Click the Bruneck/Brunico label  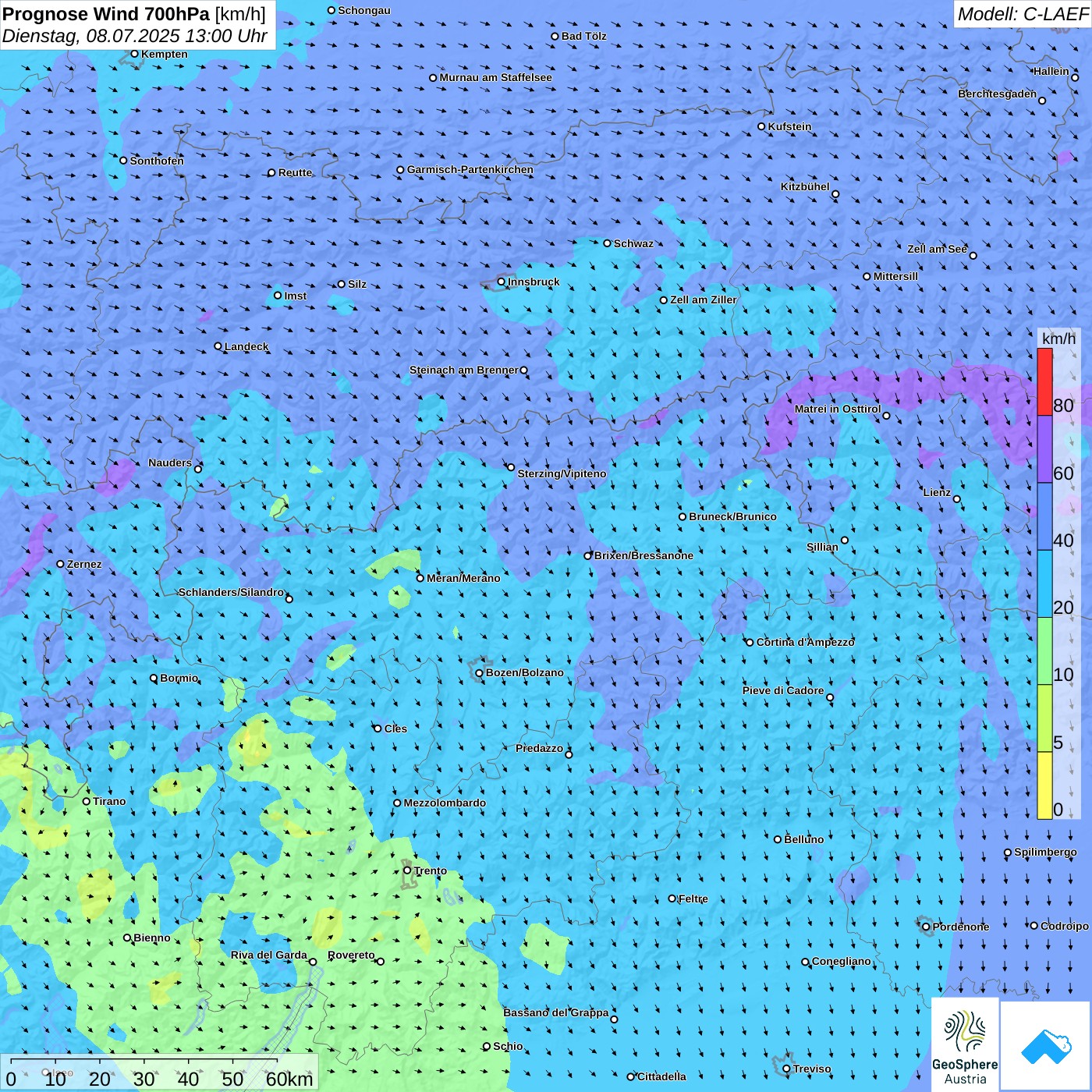[732, 516]
